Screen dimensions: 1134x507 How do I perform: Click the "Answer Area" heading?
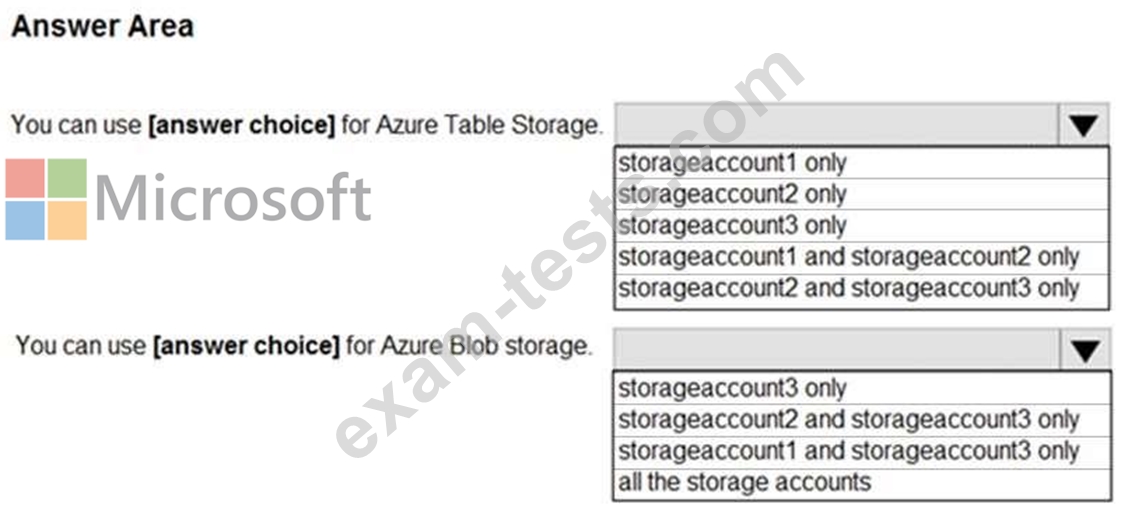pyautogui.click(x=102, y=26)
